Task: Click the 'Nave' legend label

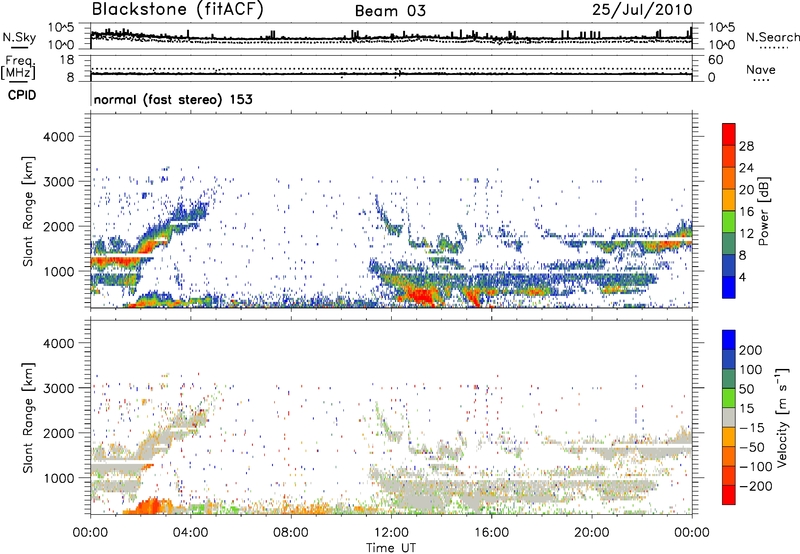Action: pyautogui.click(x=761, y=70)
